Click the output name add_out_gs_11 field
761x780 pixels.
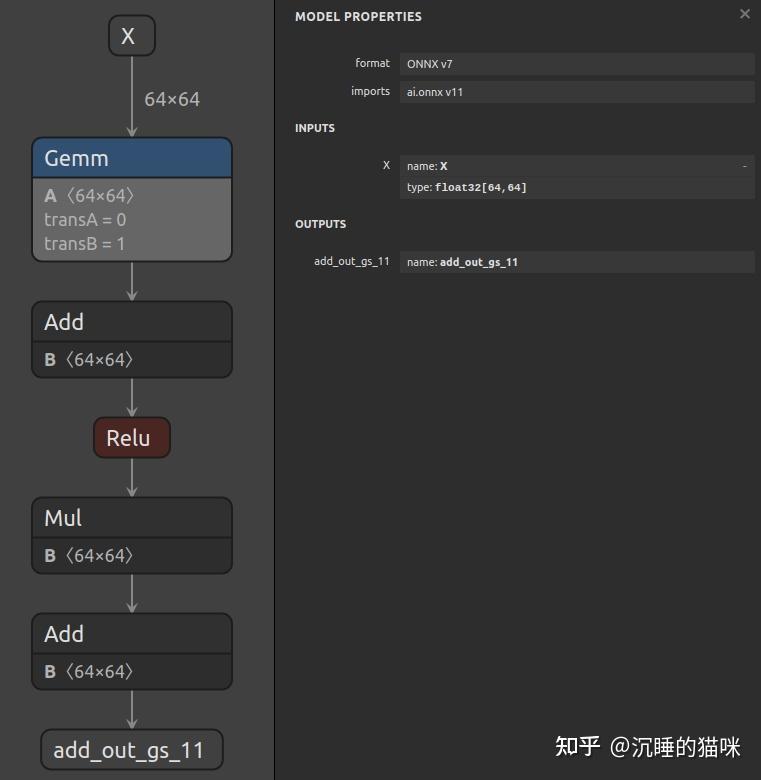pyautogui.click(x=577, y=262)
